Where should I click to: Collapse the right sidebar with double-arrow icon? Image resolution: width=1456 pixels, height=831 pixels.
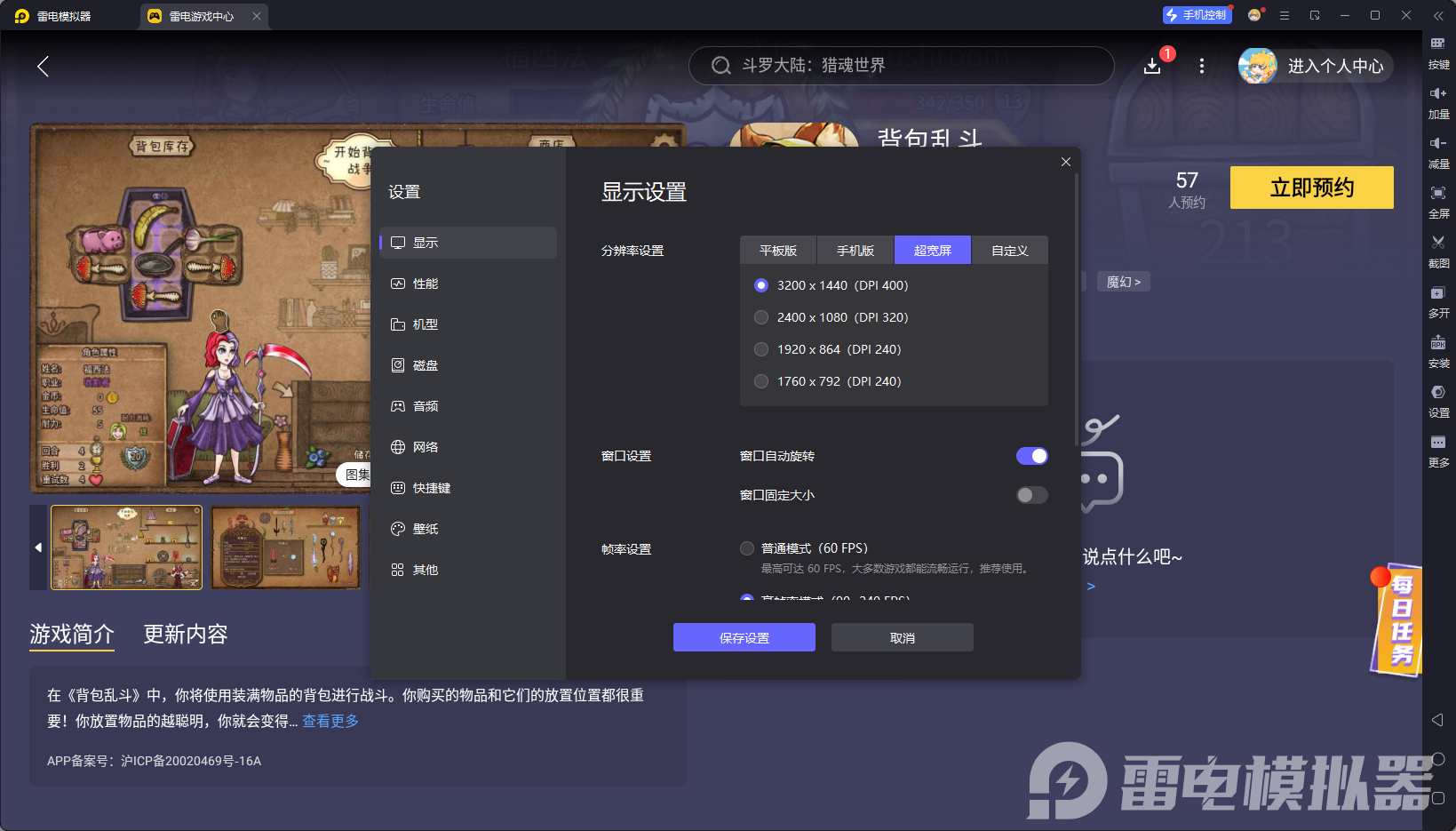[x=1438, y=16]
